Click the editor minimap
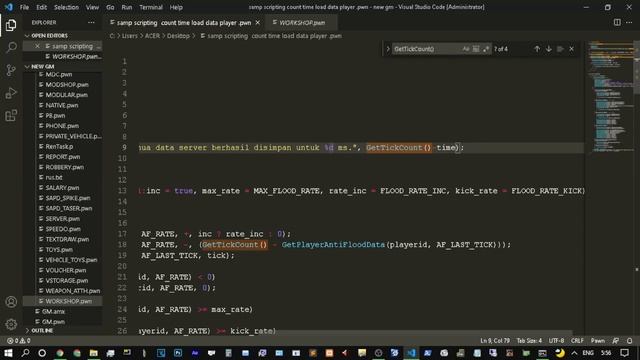The image size is (640, 360). 610,96
